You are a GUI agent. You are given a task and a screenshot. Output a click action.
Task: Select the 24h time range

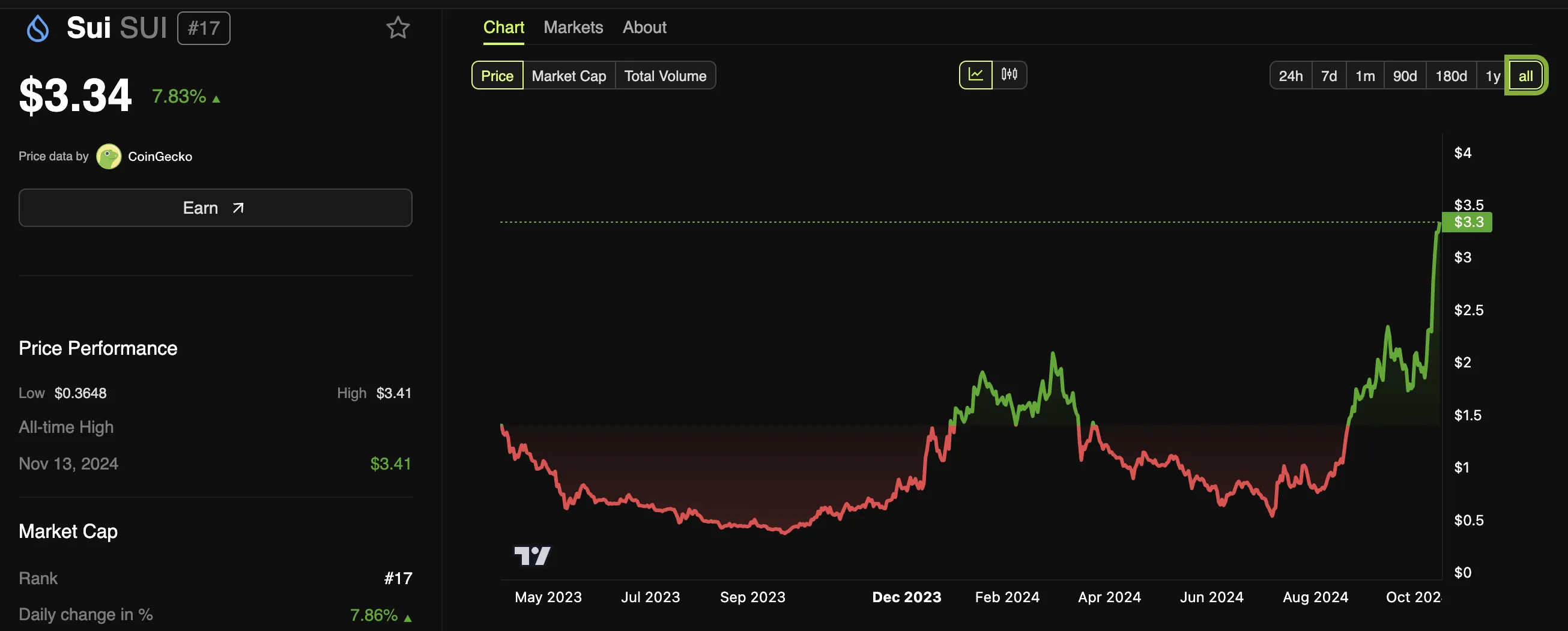[x=1290, y=76]
